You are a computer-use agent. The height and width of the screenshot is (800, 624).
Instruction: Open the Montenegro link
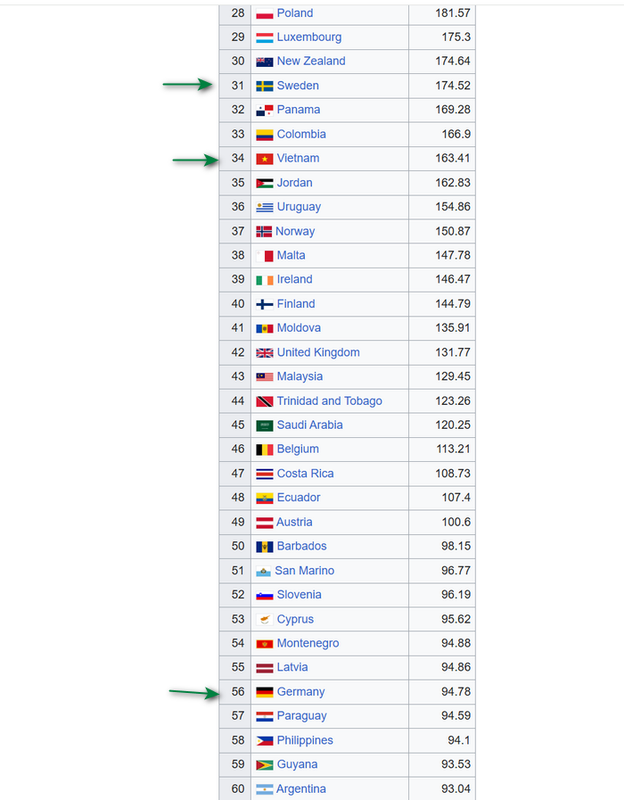click(308, 643)
